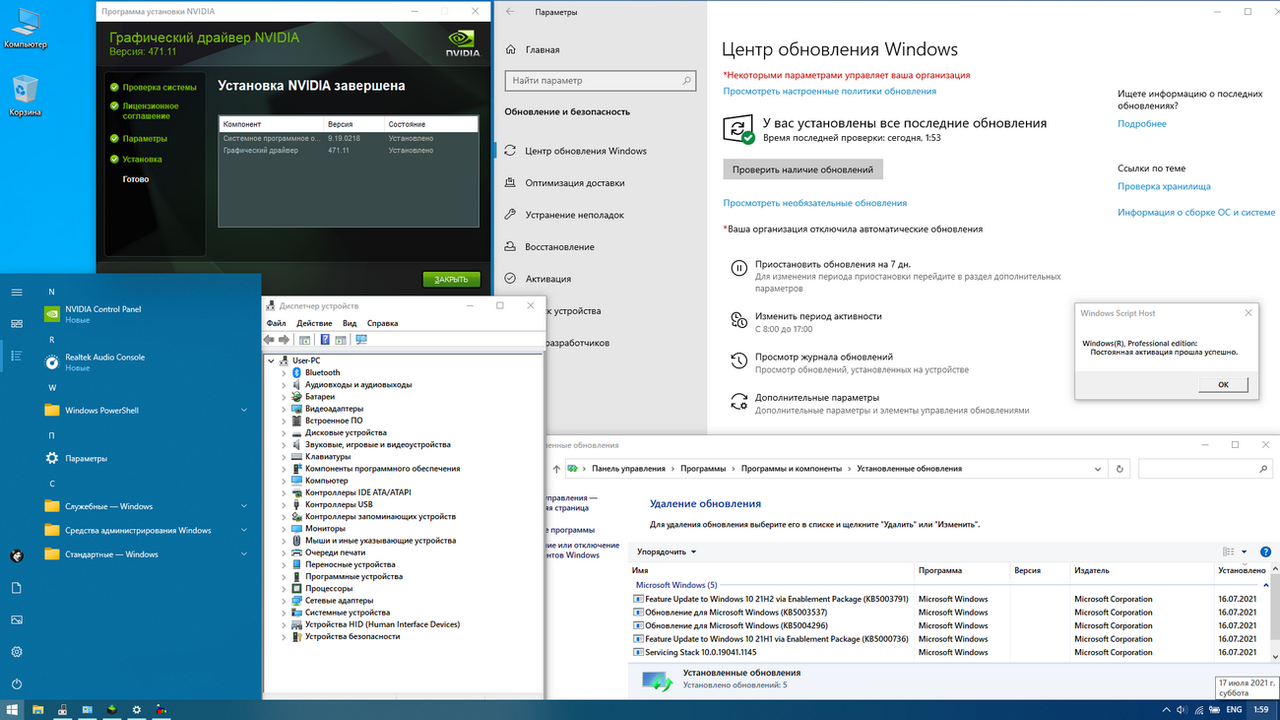Open Проверка хранилища link

point(1164,186)
